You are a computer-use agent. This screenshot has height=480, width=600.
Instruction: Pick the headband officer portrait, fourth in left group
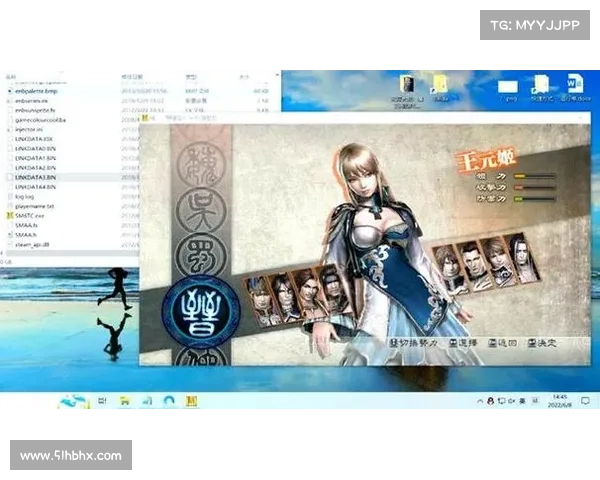332,290
